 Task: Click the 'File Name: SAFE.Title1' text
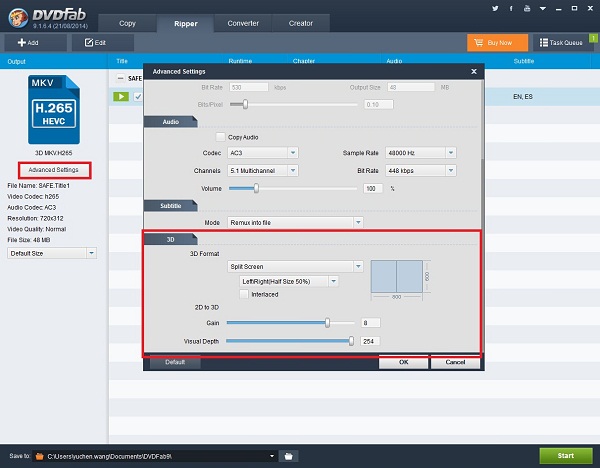(39, 186)
